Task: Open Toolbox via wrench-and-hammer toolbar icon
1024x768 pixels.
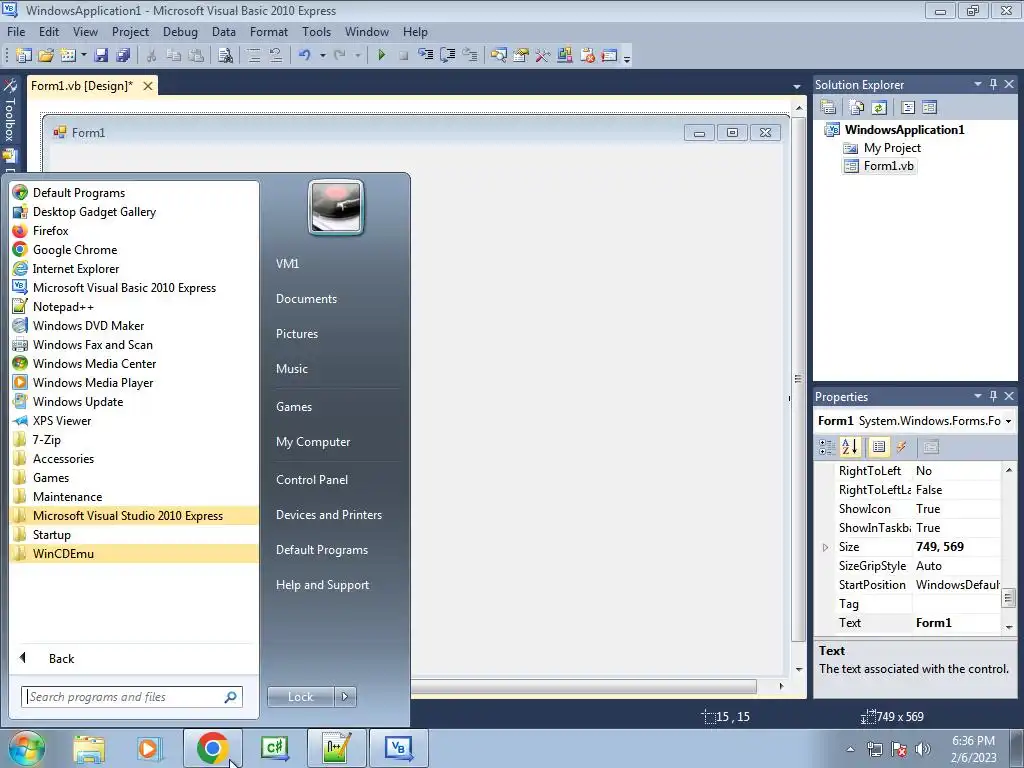Action: pyautogui.click(x=543, y=56)
